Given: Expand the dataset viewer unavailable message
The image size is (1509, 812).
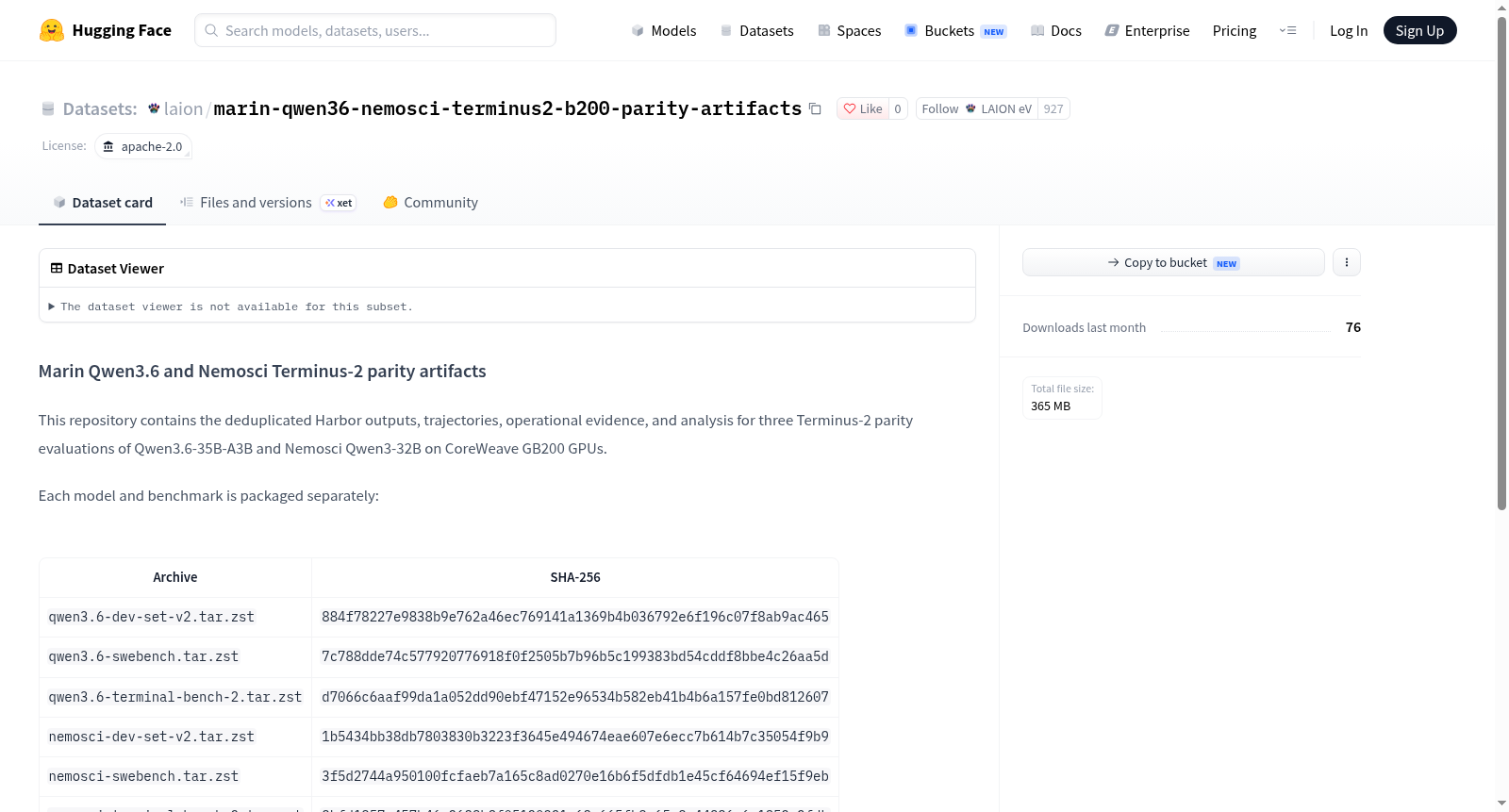Looking at the screenshot, I should point(231,307).
